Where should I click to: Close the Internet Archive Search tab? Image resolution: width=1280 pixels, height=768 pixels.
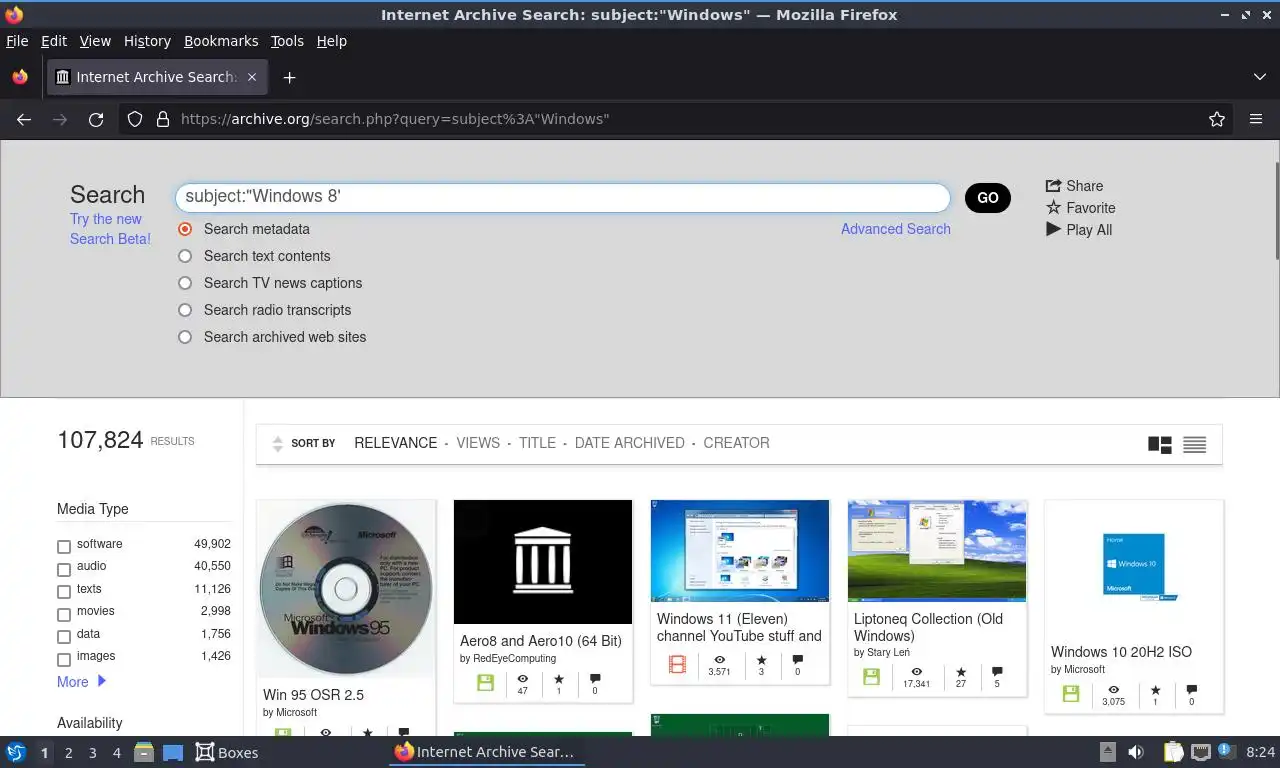[x=252, y=77]
